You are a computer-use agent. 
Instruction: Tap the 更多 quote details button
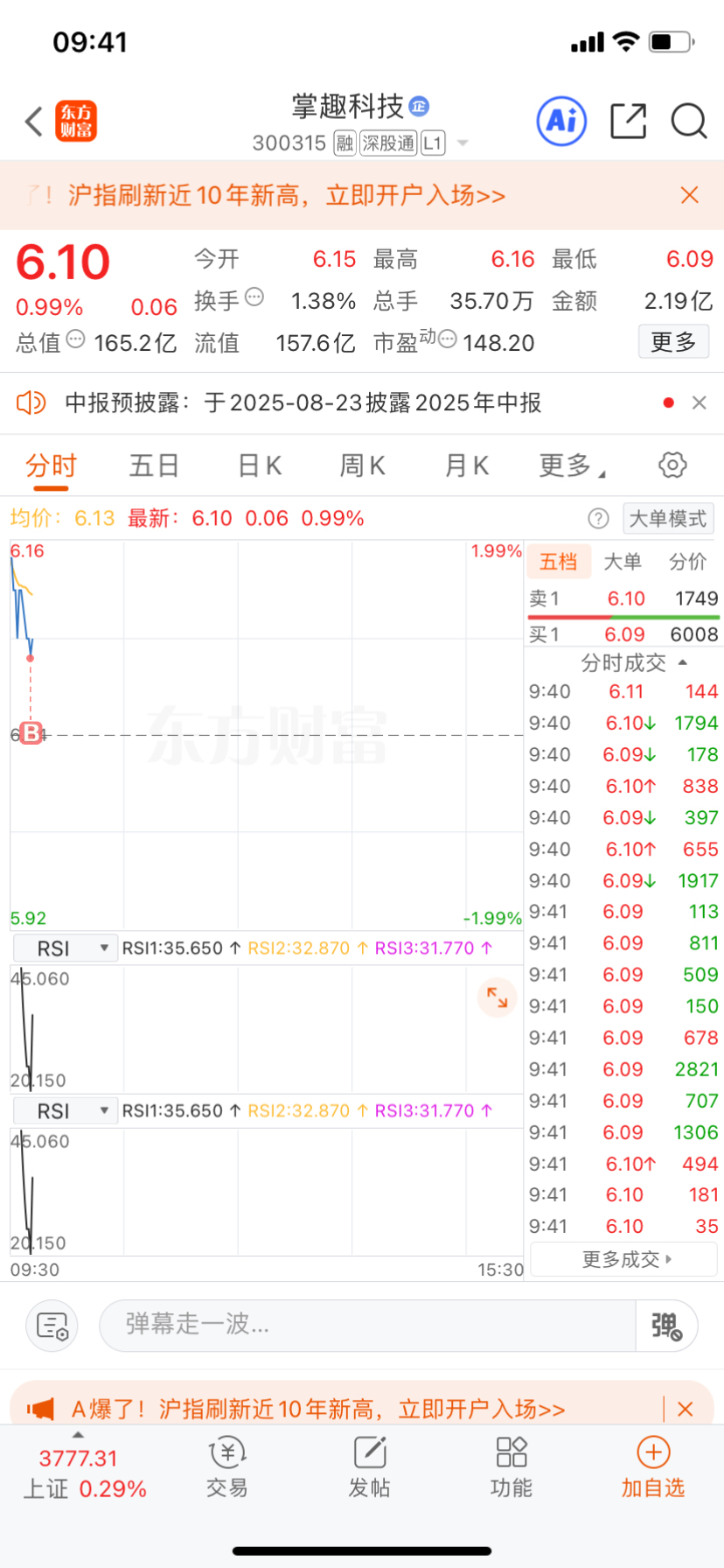[x=673, y=342]
